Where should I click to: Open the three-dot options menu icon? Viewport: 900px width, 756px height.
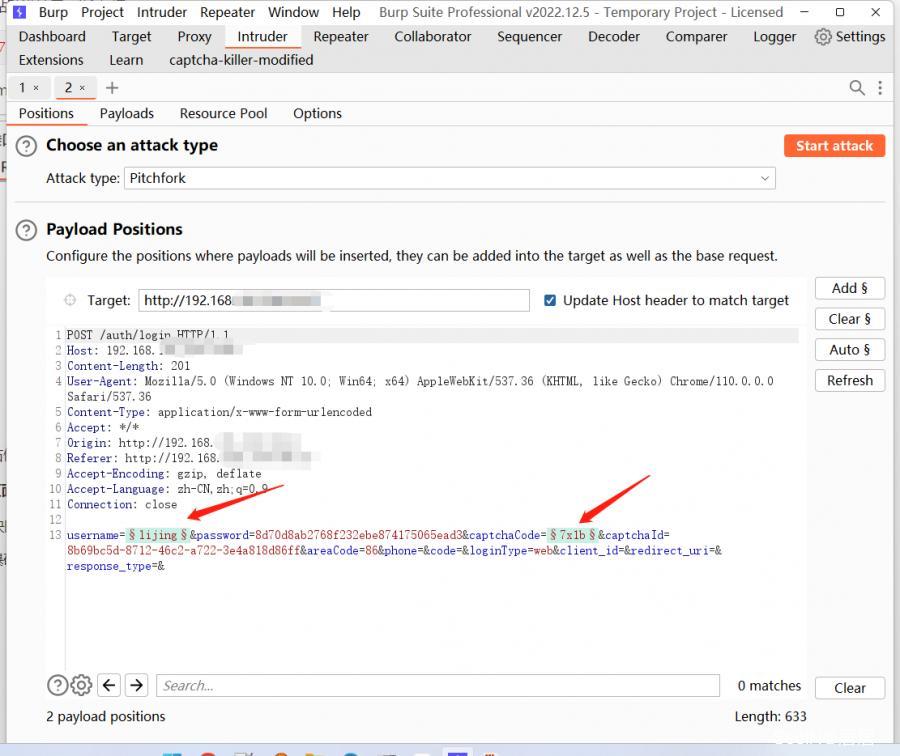(880, 88)
